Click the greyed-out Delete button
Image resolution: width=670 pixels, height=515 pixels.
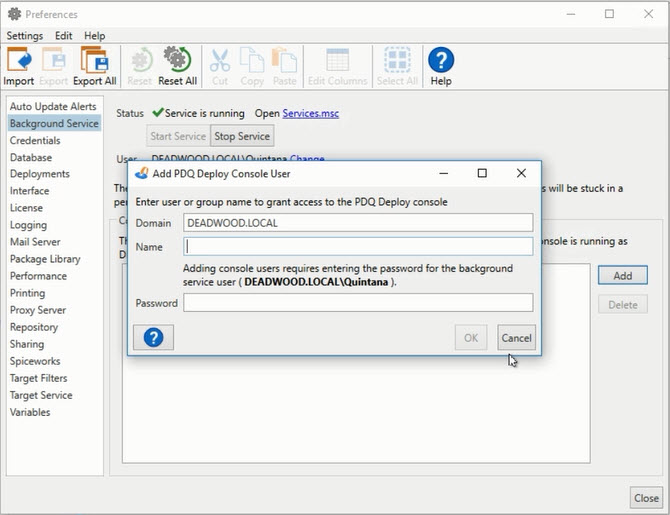(x=623, y=305)
